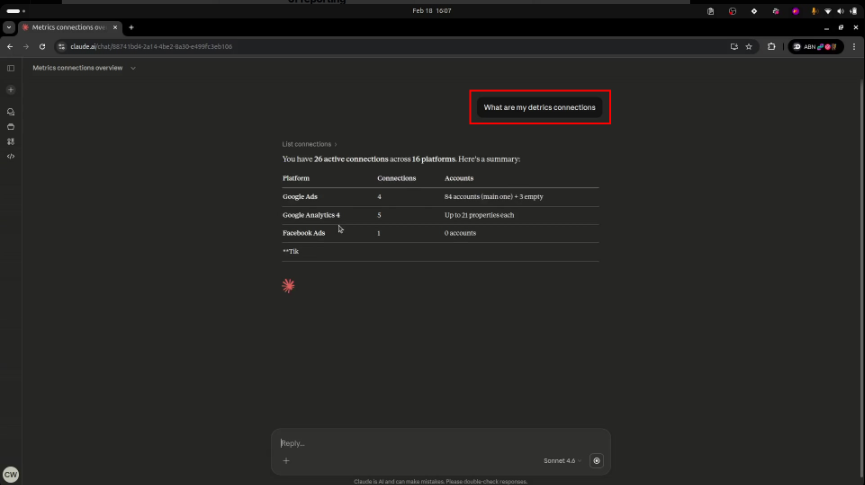Click the '84 accounts (main one) + 3 empty' cell
Viewport: 865px width, 485px height.
click(494, 196)
